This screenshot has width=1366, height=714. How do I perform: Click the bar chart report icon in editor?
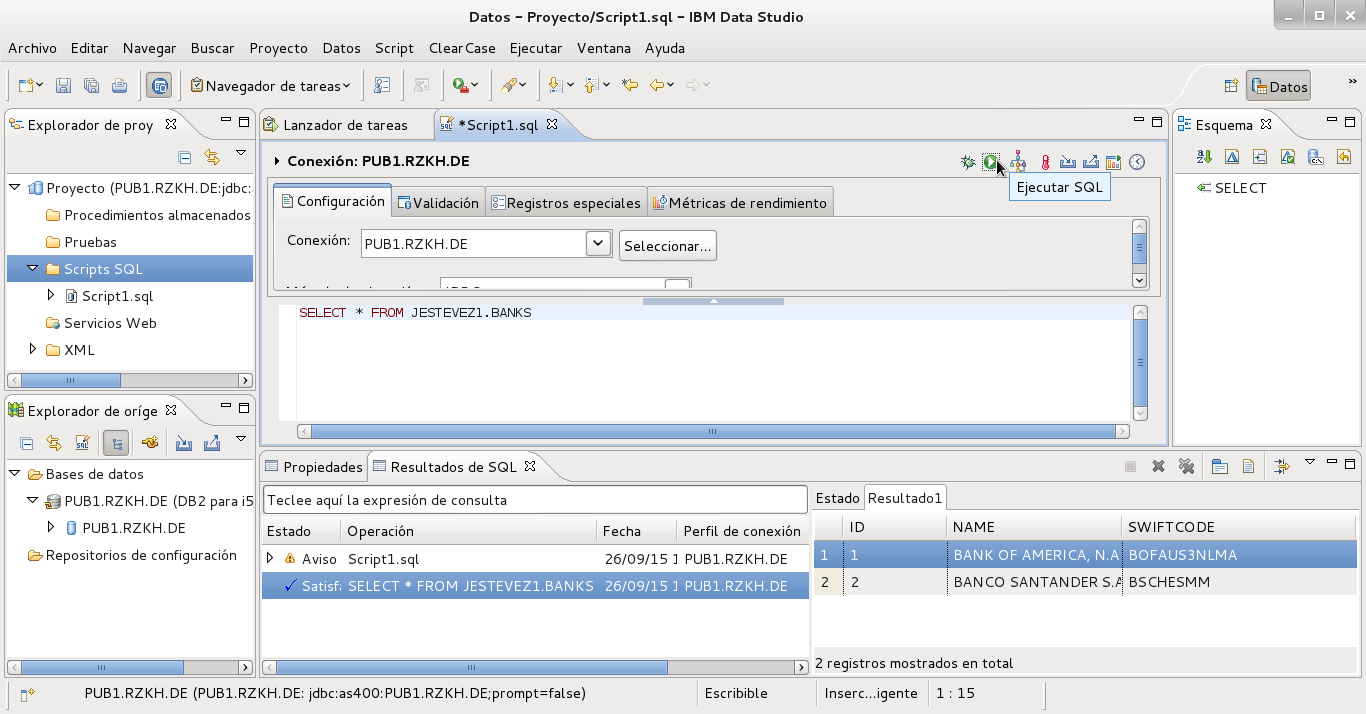point(1114,162)
